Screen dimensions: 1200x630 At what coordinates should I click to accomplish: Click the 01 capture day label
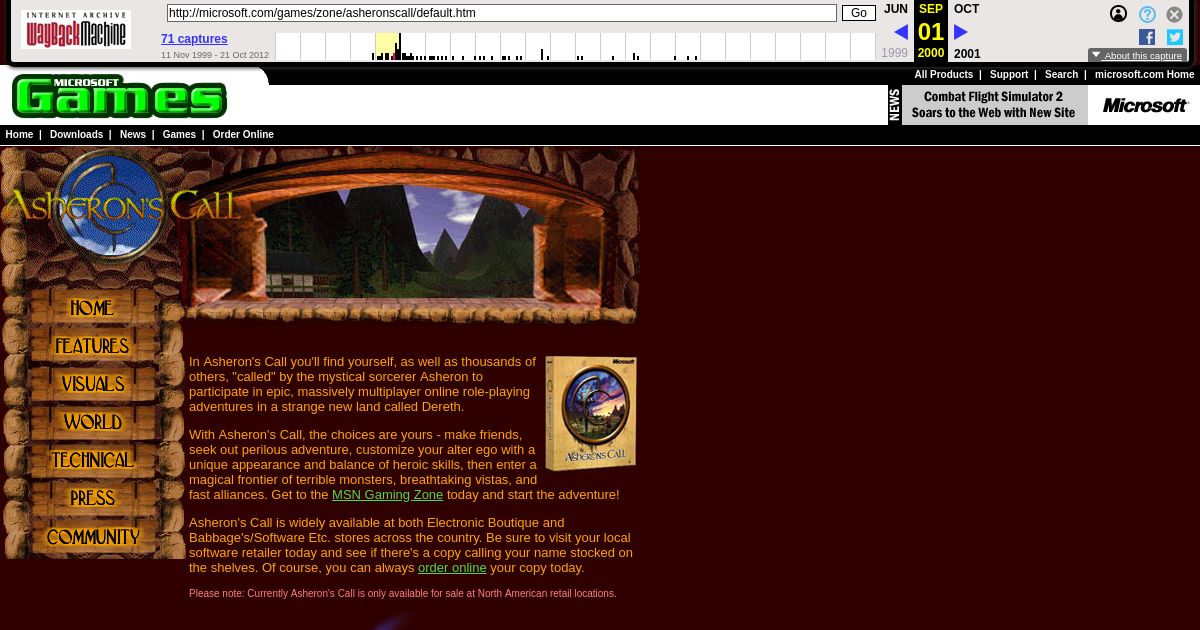[x=931, y=32]
